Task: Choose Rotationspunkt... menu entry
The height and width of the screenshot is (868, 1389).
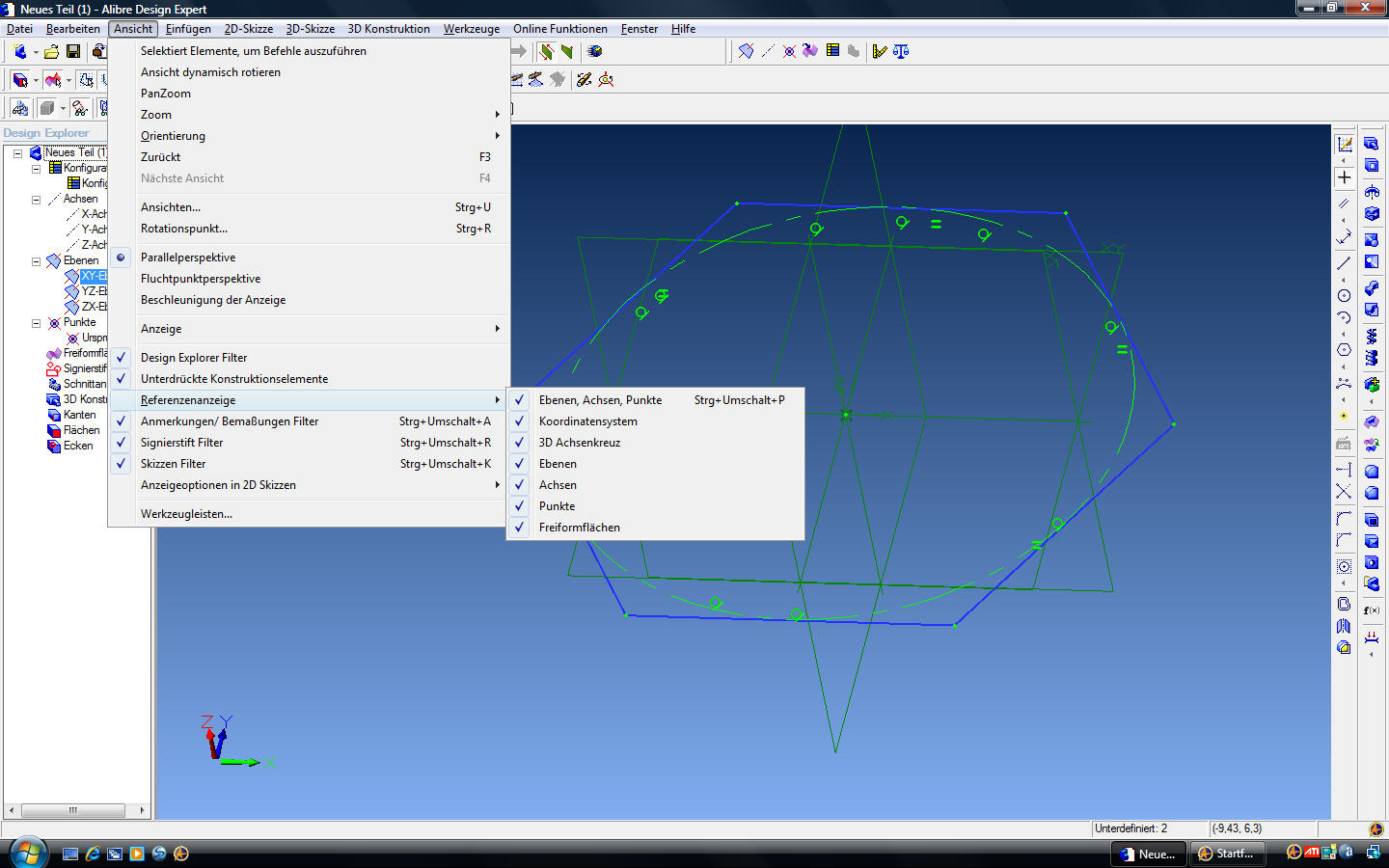Action: [x=309, y=229]
